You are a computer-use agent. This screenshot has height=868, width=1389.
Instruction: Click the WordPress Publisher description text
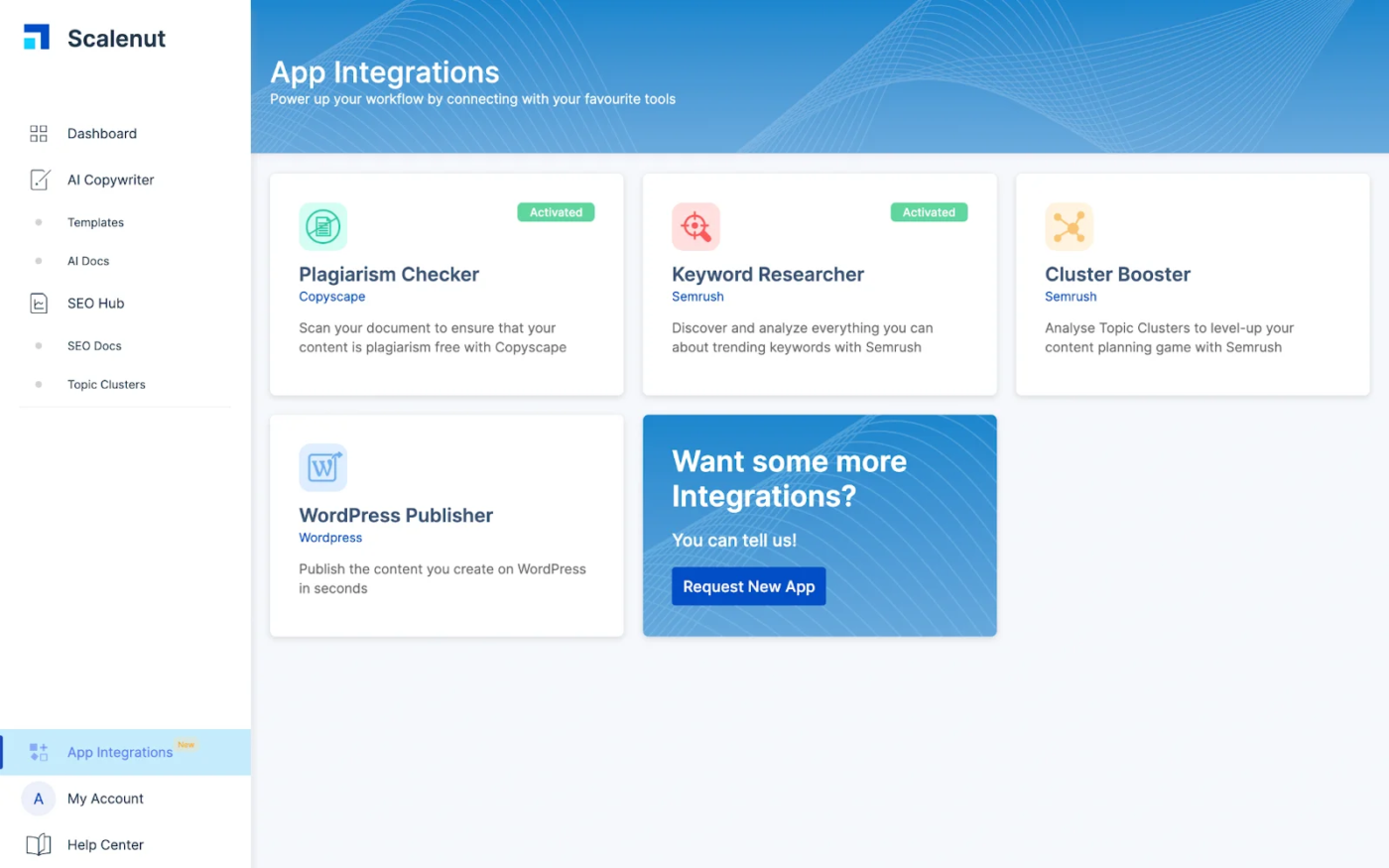(442, 578)
